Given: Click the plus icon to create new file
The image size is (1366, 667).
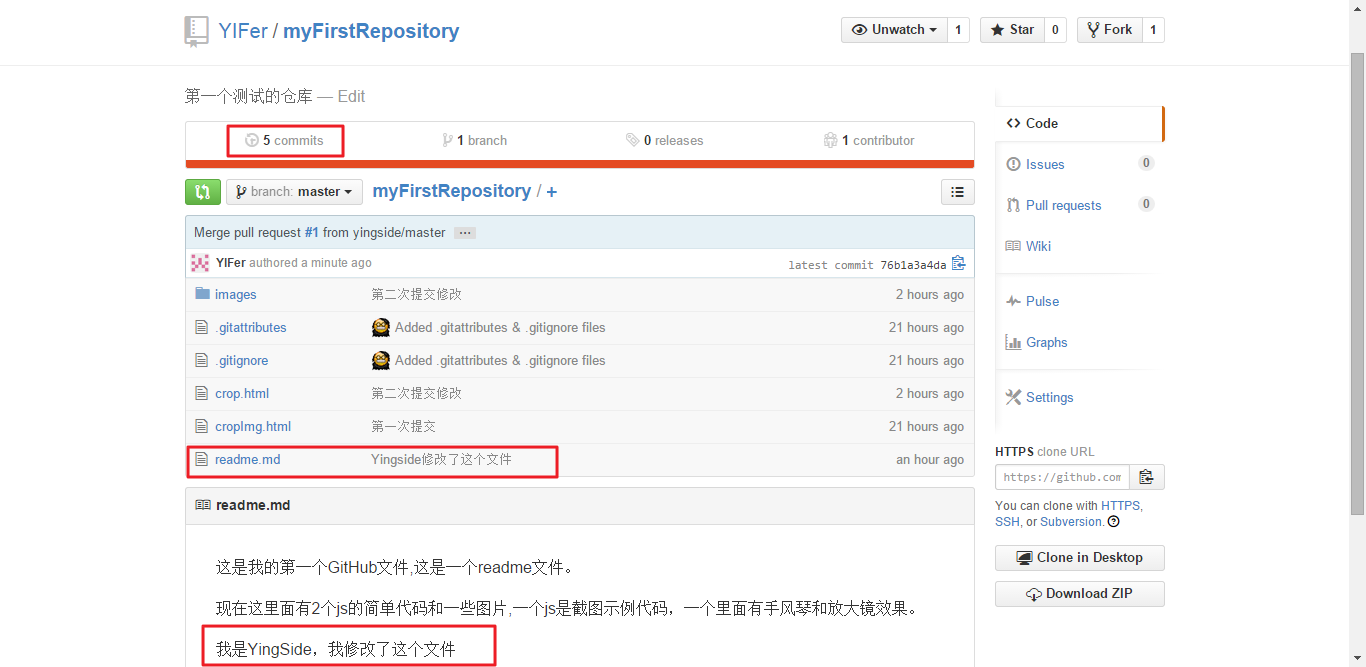Looking at the screenshot, I should tap(552, 192).
